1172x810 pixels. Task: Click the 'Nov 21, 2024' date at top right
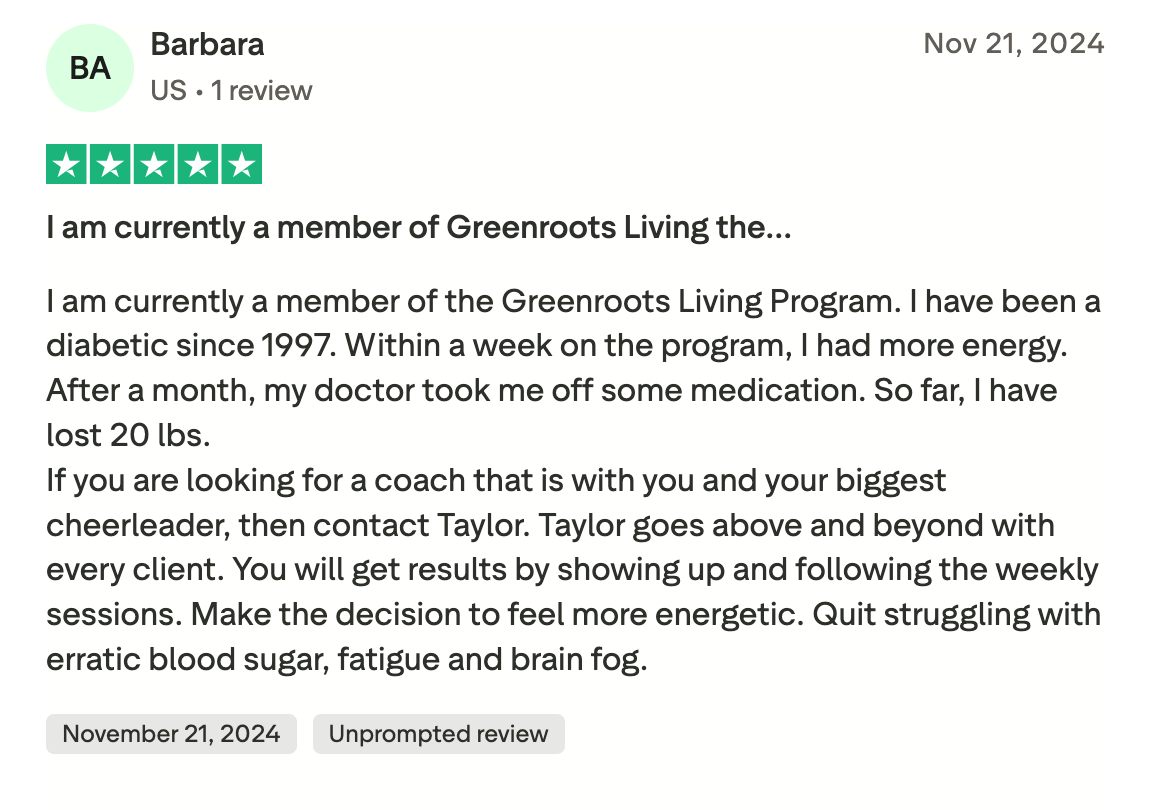coord(1013,44)
